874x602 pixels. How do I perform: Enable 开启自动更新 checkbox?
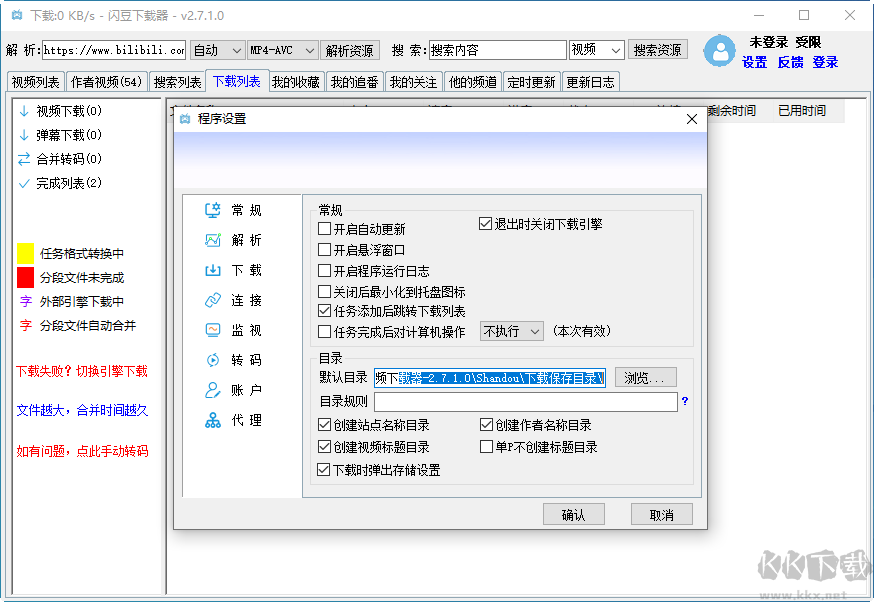tap(324, 229)
